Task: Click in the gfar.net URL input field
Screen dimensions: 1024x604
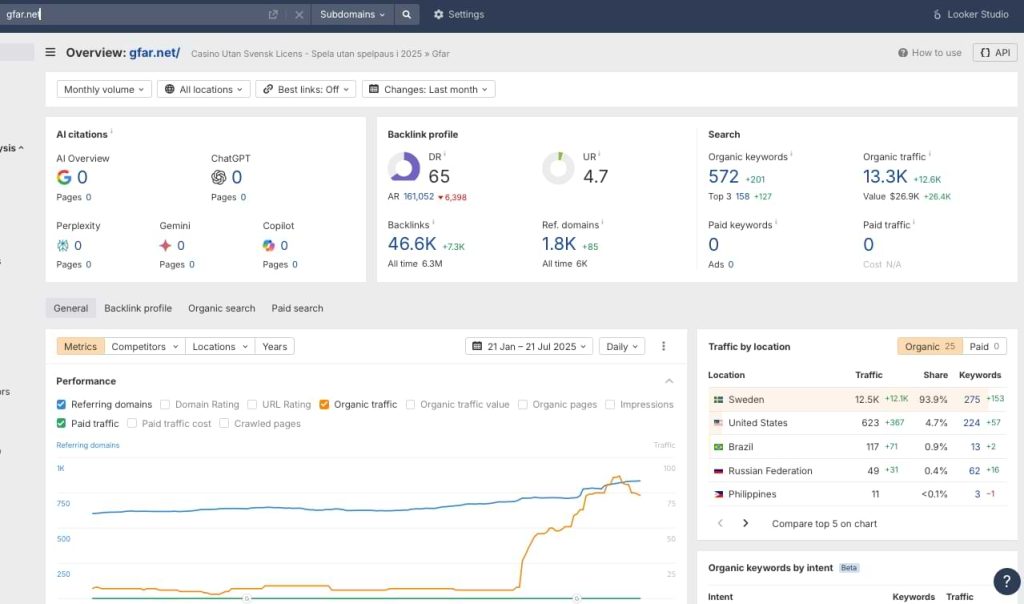Action: [x=130, y=15]
